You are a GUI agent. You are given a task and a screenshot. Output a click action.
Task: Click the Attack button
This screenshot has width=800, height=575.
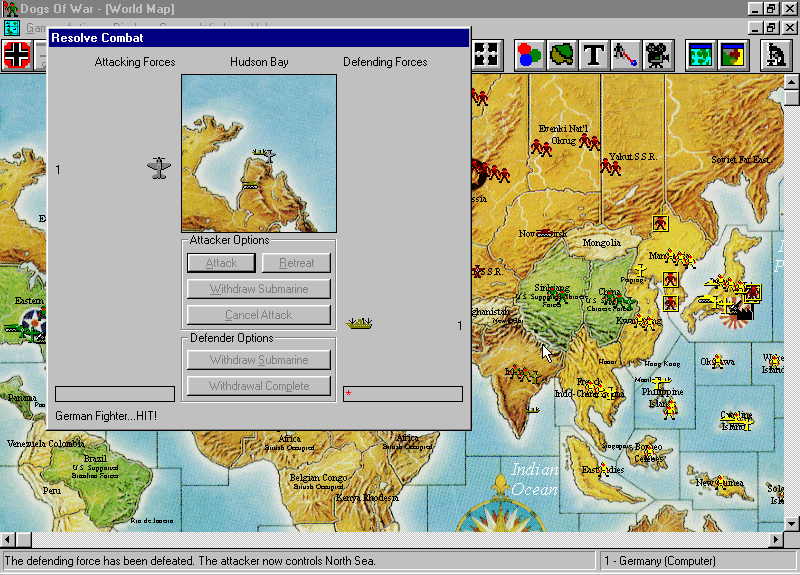pos(221,263)
